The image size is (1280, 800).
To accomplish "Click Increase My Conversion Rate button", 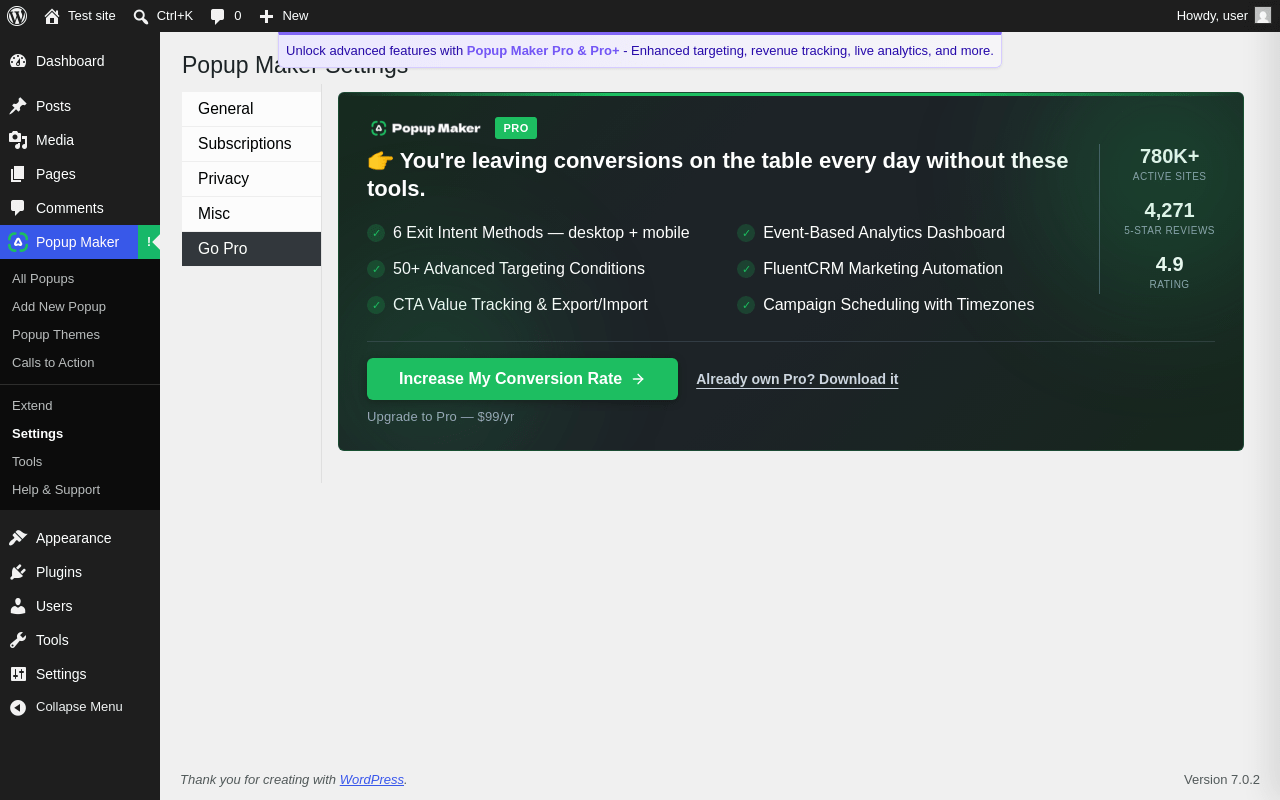I will click(522, 379).
